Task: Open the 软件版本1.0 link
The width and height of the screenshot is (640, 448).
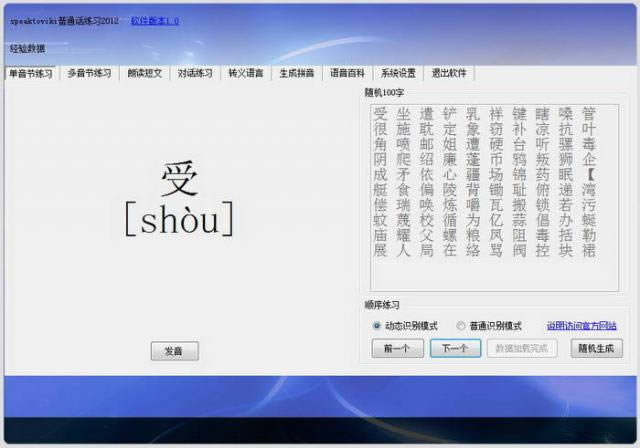Action: click(x=155, y=20)
